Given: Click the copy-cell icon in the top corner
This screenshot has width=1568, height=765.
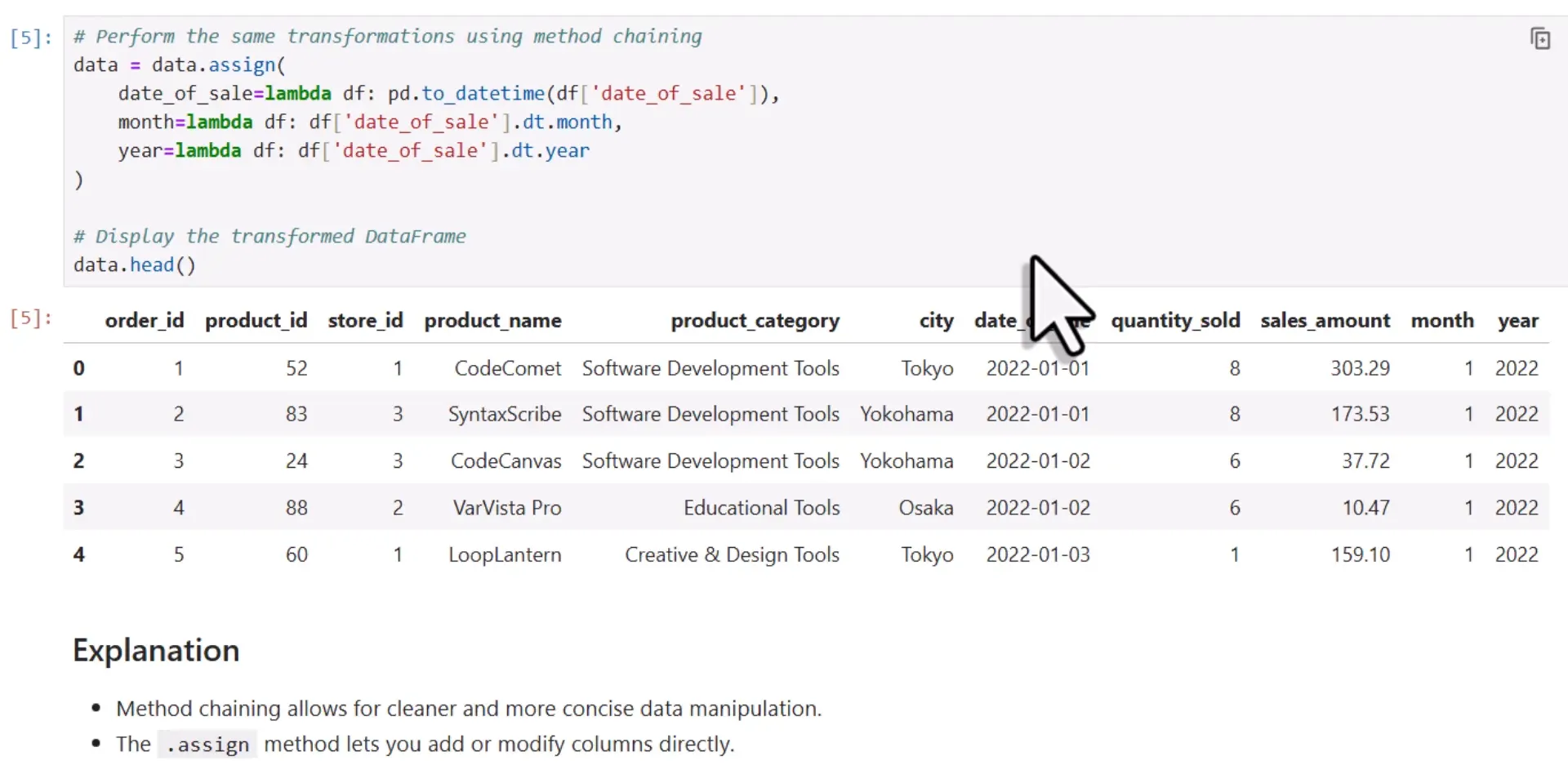Looking at the screenshot, I should [x=1541, y=38].
